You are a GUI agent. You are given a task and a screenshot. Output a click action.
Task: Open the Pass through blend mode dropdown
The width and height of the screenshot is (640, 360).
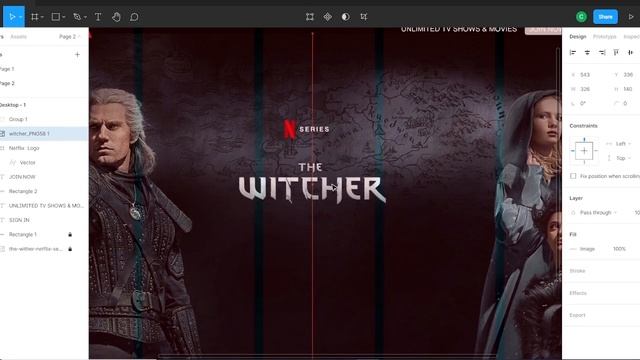pyautogui.click(x=598, y=213)
